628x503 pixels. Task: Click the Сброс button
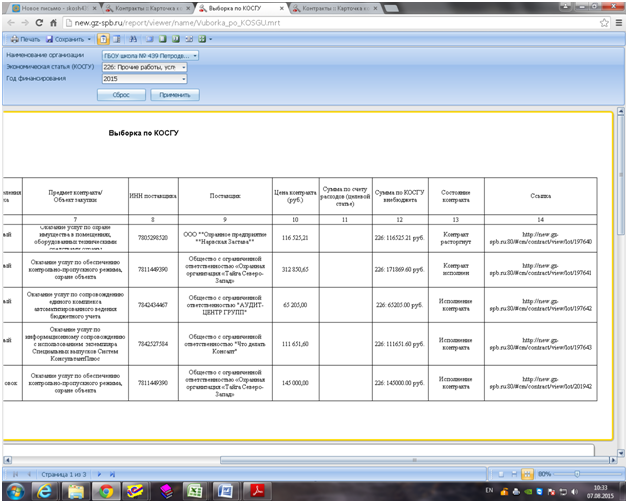pyautogui.click(x=121, y=95)
